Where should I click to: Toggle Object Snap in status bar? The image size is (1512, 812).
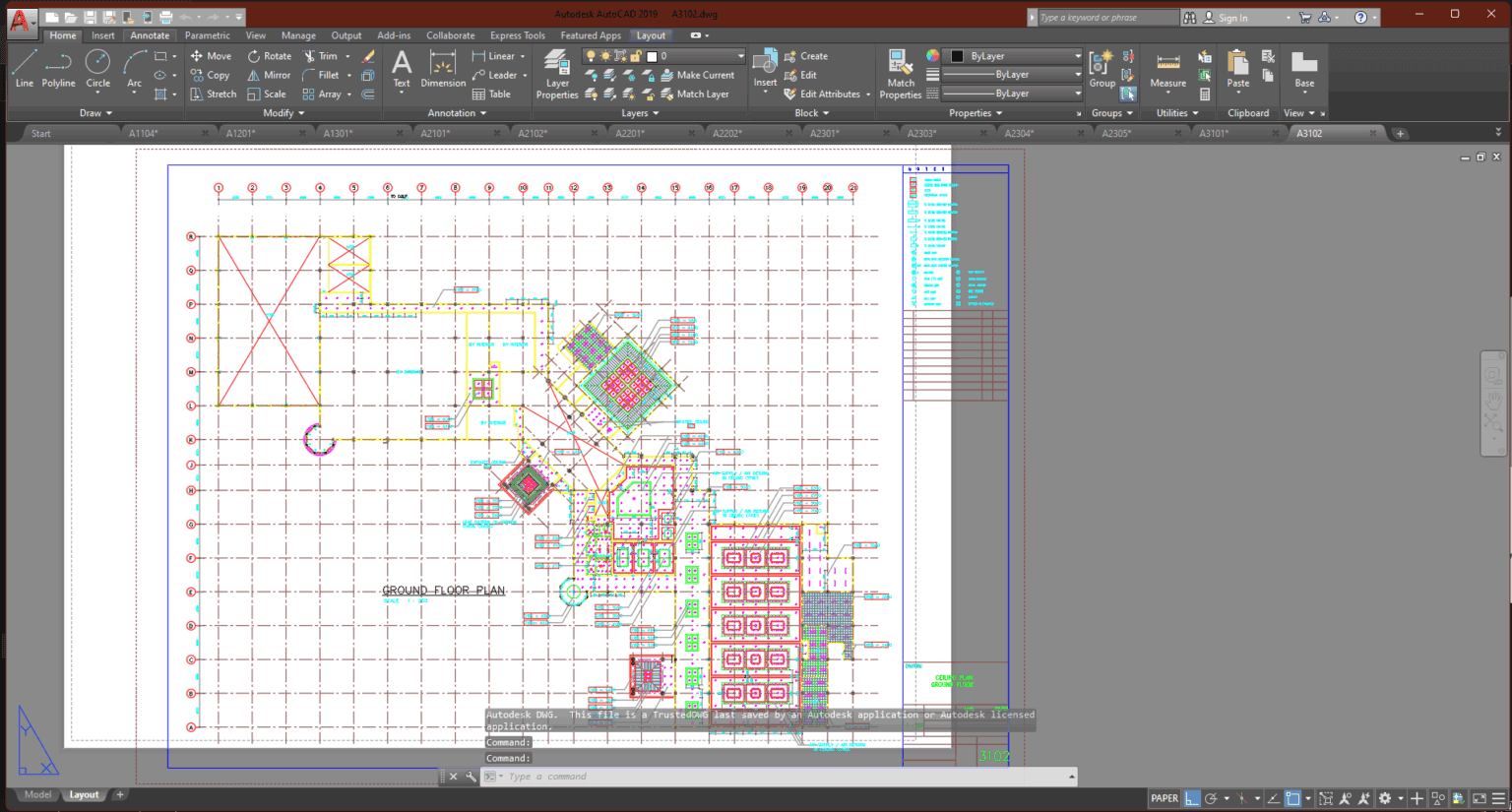[x=1291, y=798]
